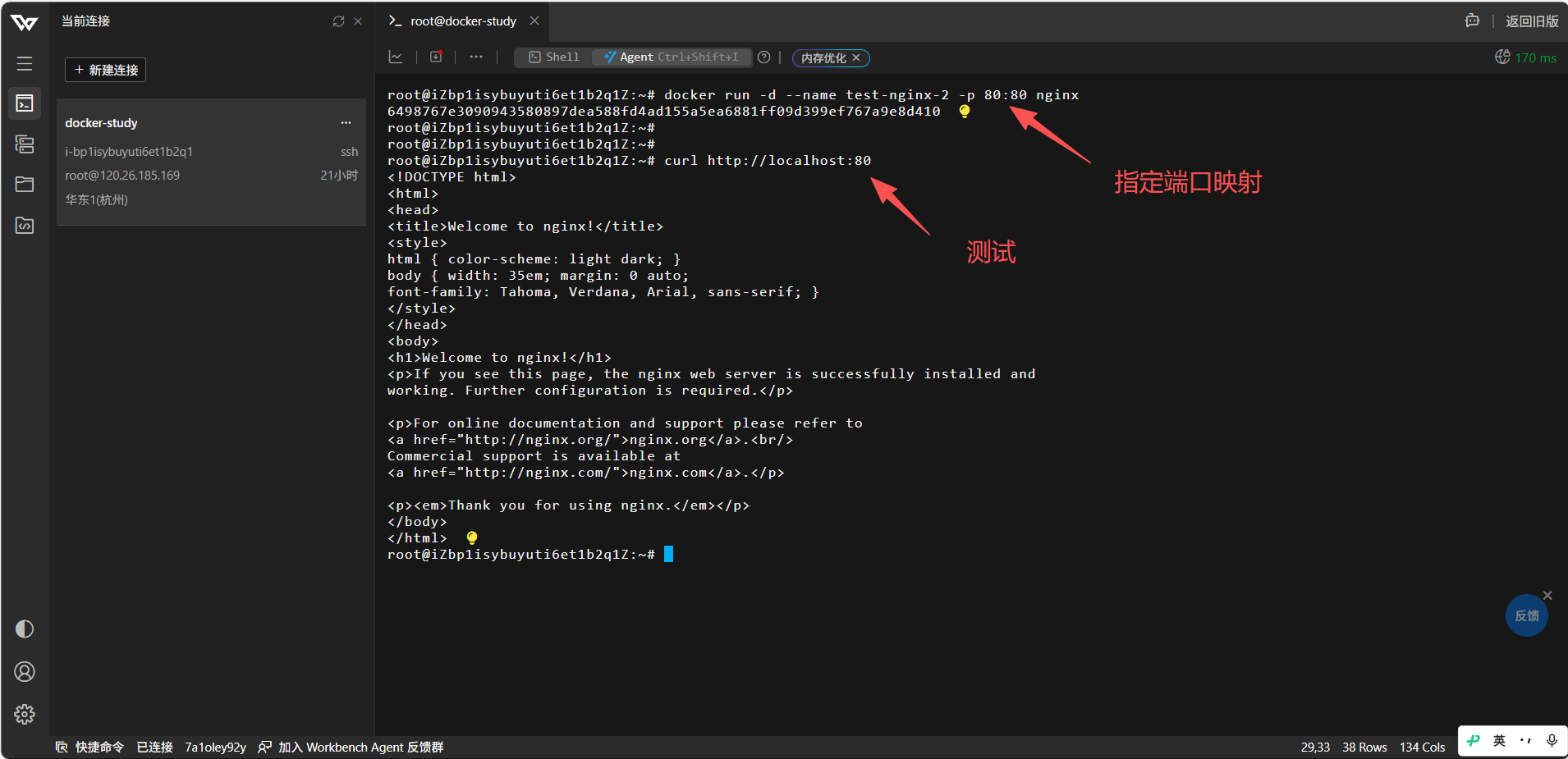Click the input method microphone icon

click(1552, 740)
